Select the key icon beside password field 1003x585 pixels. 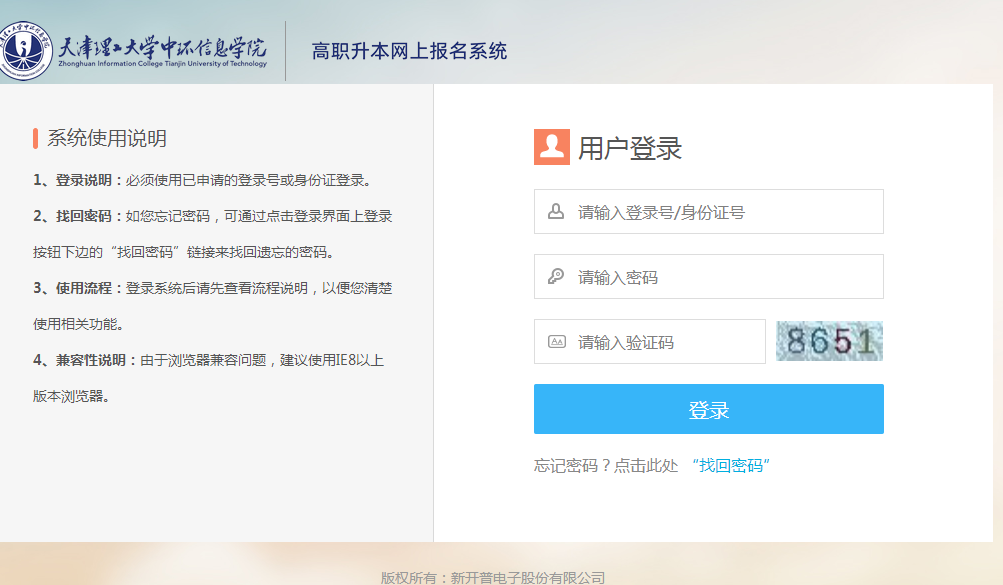pos(554,276)
